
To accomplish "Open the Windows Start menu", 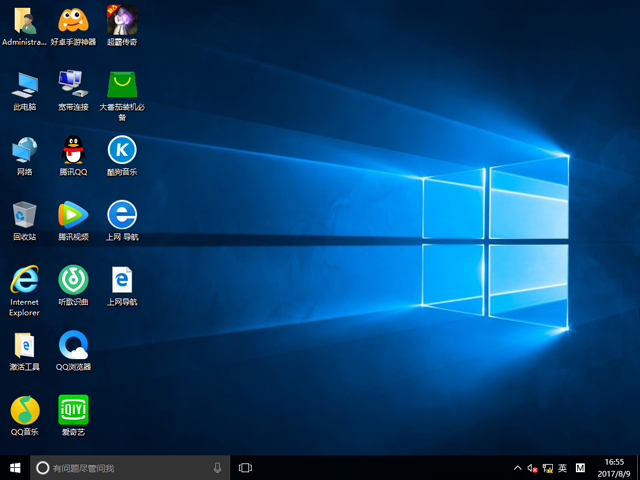I will 15,467.
